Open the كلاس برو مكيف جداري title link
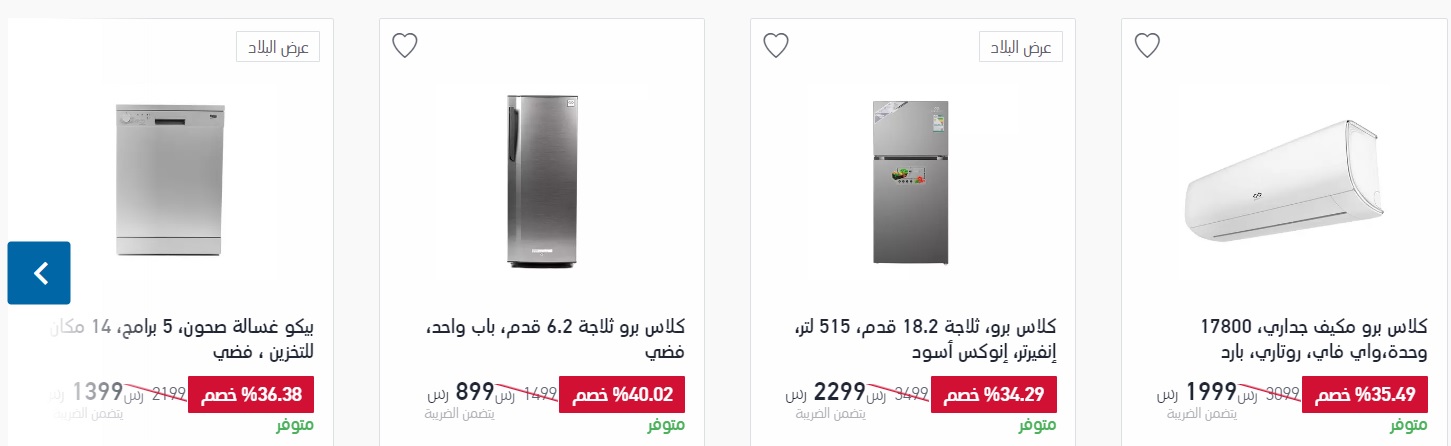The image size is (1451, 446). (x=1312, y=340)
